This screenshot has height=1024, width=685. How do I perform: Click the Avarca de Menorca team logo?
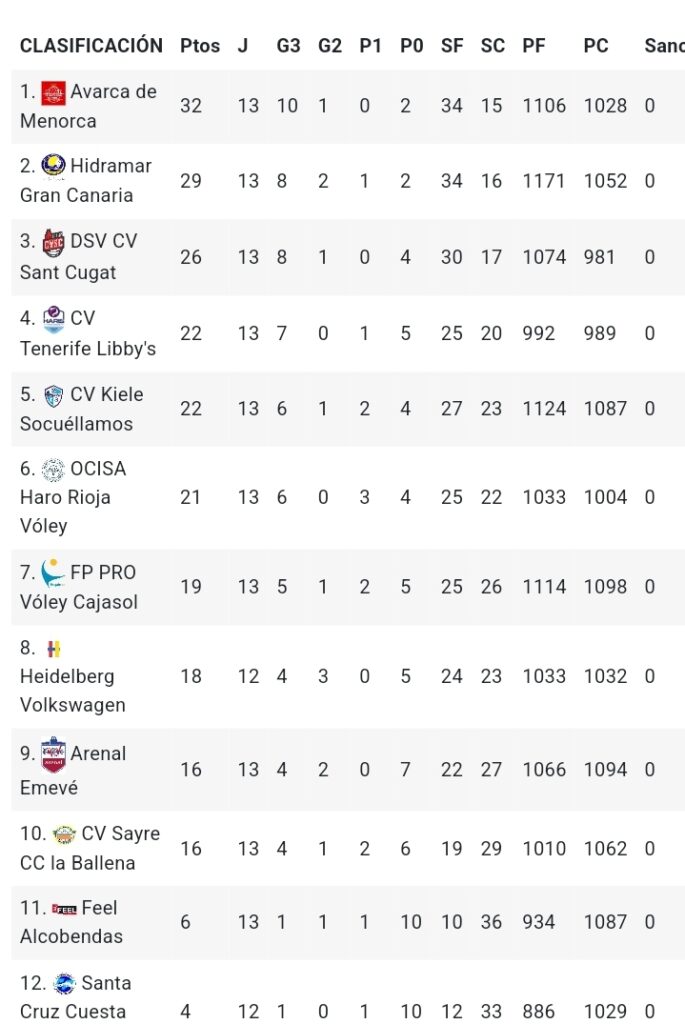pyautogui.click(x=54, y=93)
